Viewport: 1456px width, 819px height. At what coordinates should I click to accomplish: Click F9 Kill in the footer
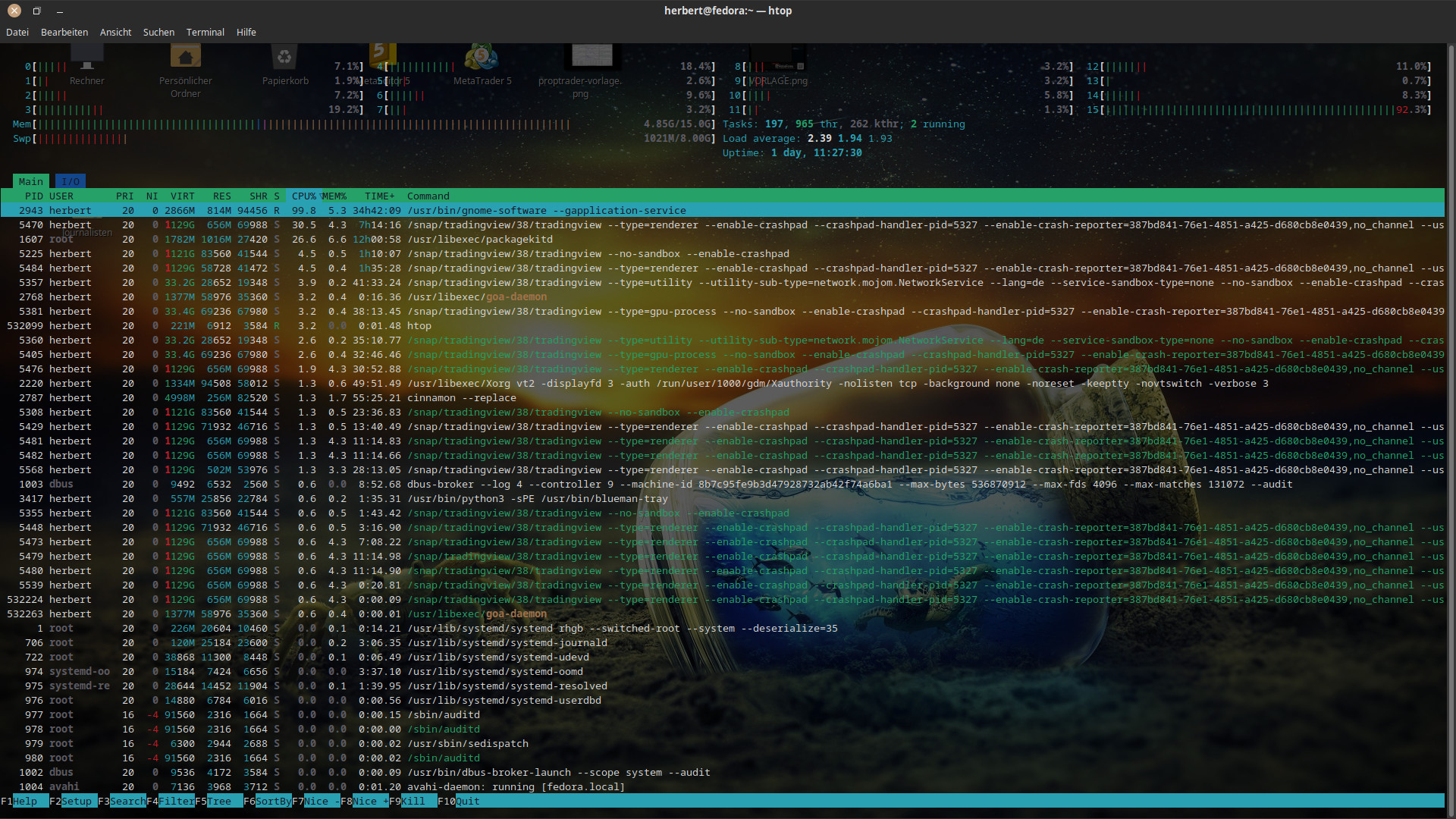(413, 801)
